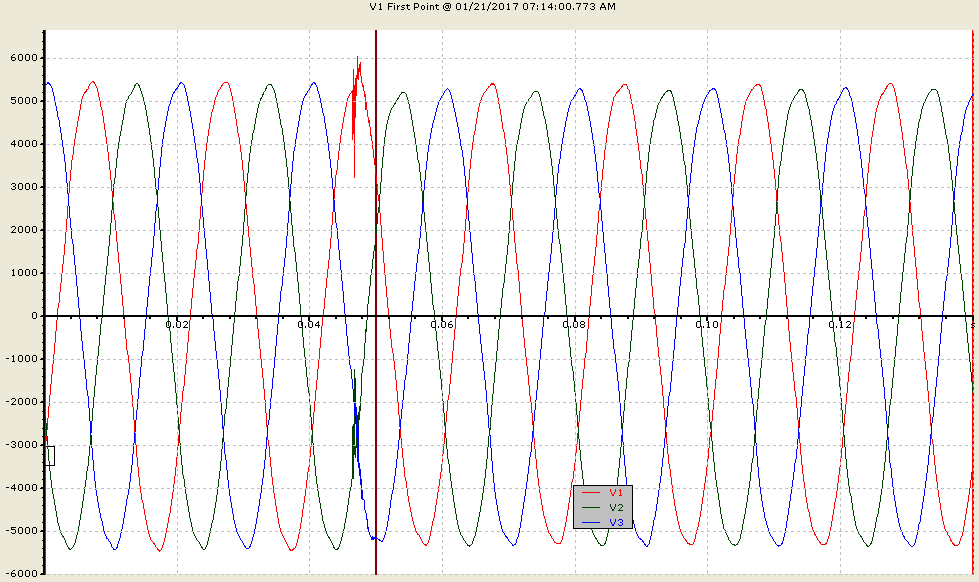Click the 0.08 time axis label
Viewport: 979px width, 582px height.
[x=574, y=325]
